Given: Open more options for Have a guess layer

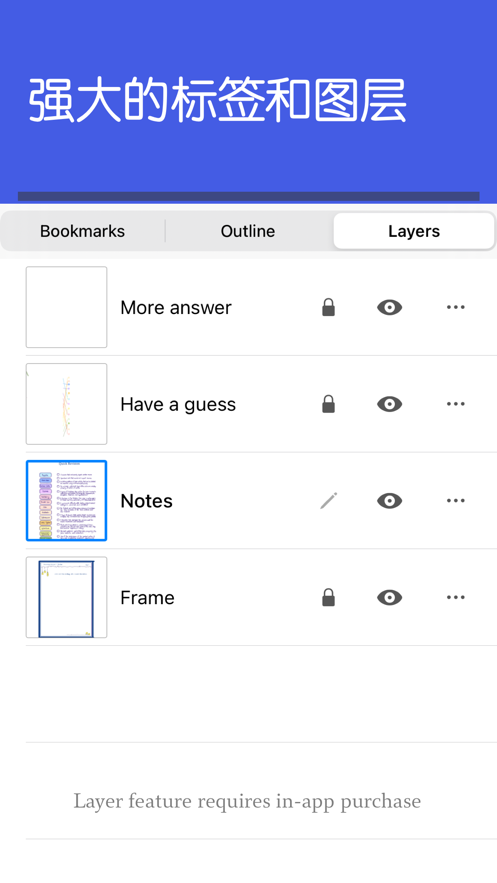Looking at the screenshot, I should point(455,404).
